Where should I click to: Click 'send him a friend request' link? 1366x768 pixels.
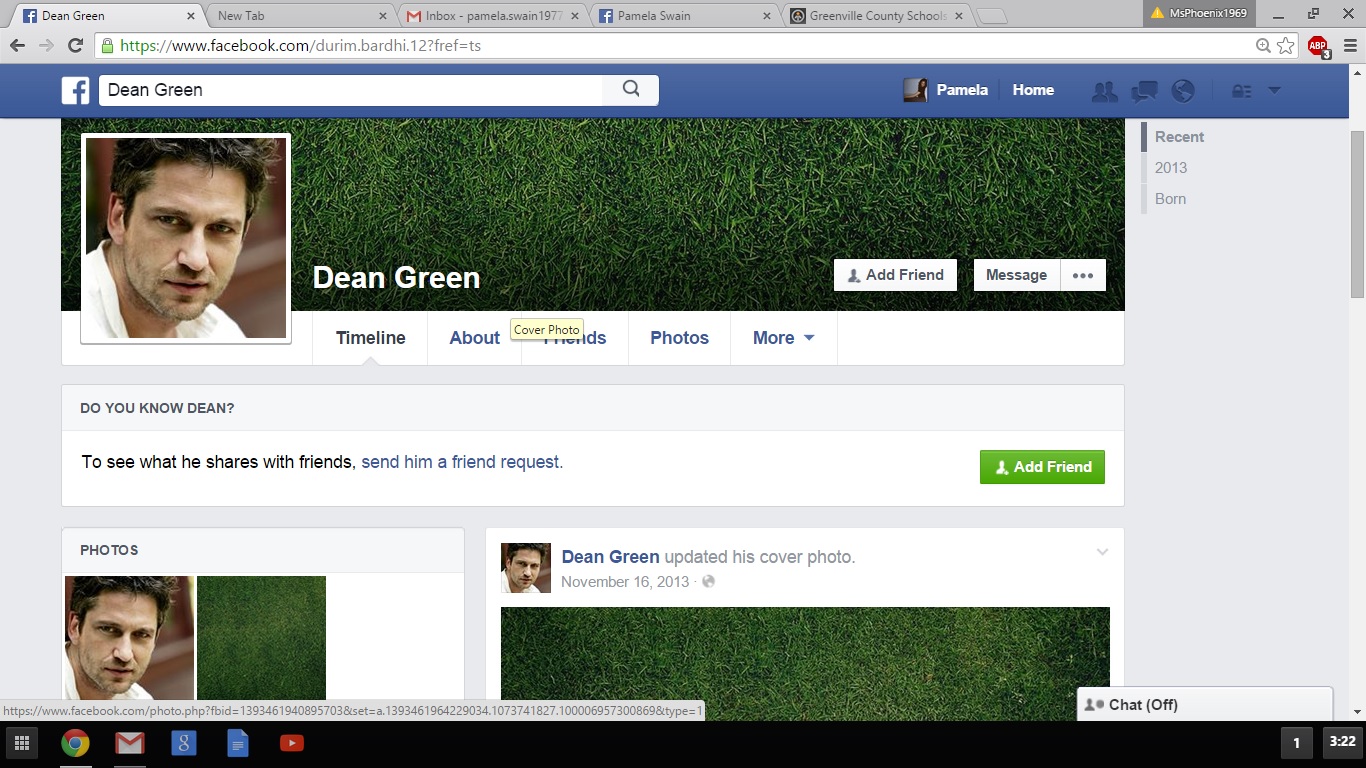[x=462, y=462]
